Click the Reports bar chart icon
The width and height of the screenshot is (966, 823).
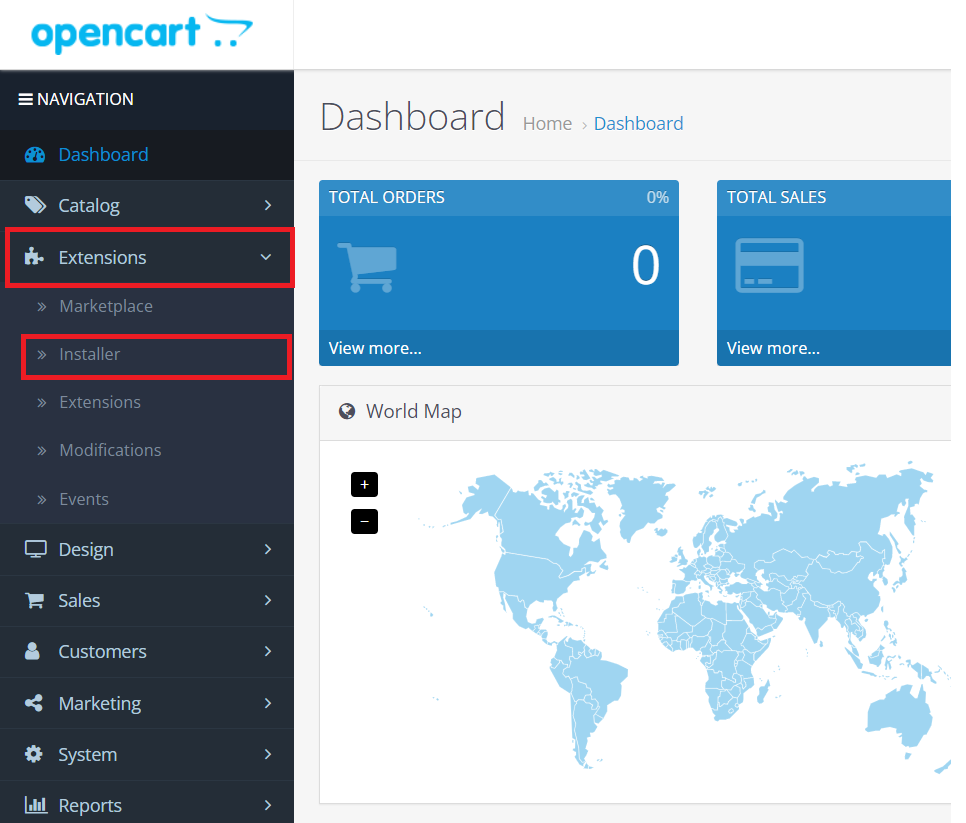coord(35,805)
